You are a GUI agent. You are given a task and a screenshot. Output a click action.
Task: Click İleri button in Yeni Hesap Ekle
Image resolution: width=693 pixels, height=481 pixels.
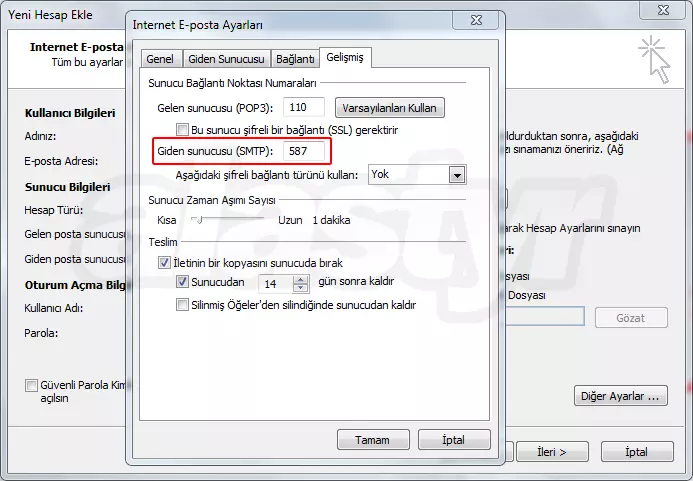(552, 452)
